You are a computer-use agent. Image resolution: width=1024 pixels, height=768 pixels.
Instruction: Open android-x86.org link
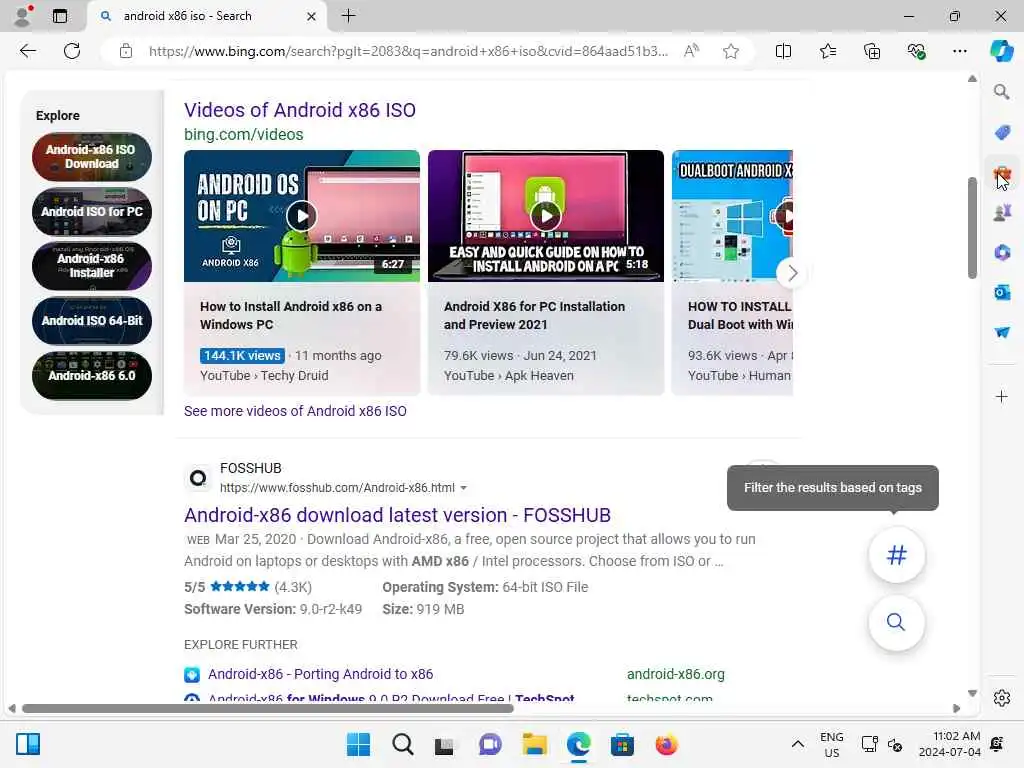point(676,674)
